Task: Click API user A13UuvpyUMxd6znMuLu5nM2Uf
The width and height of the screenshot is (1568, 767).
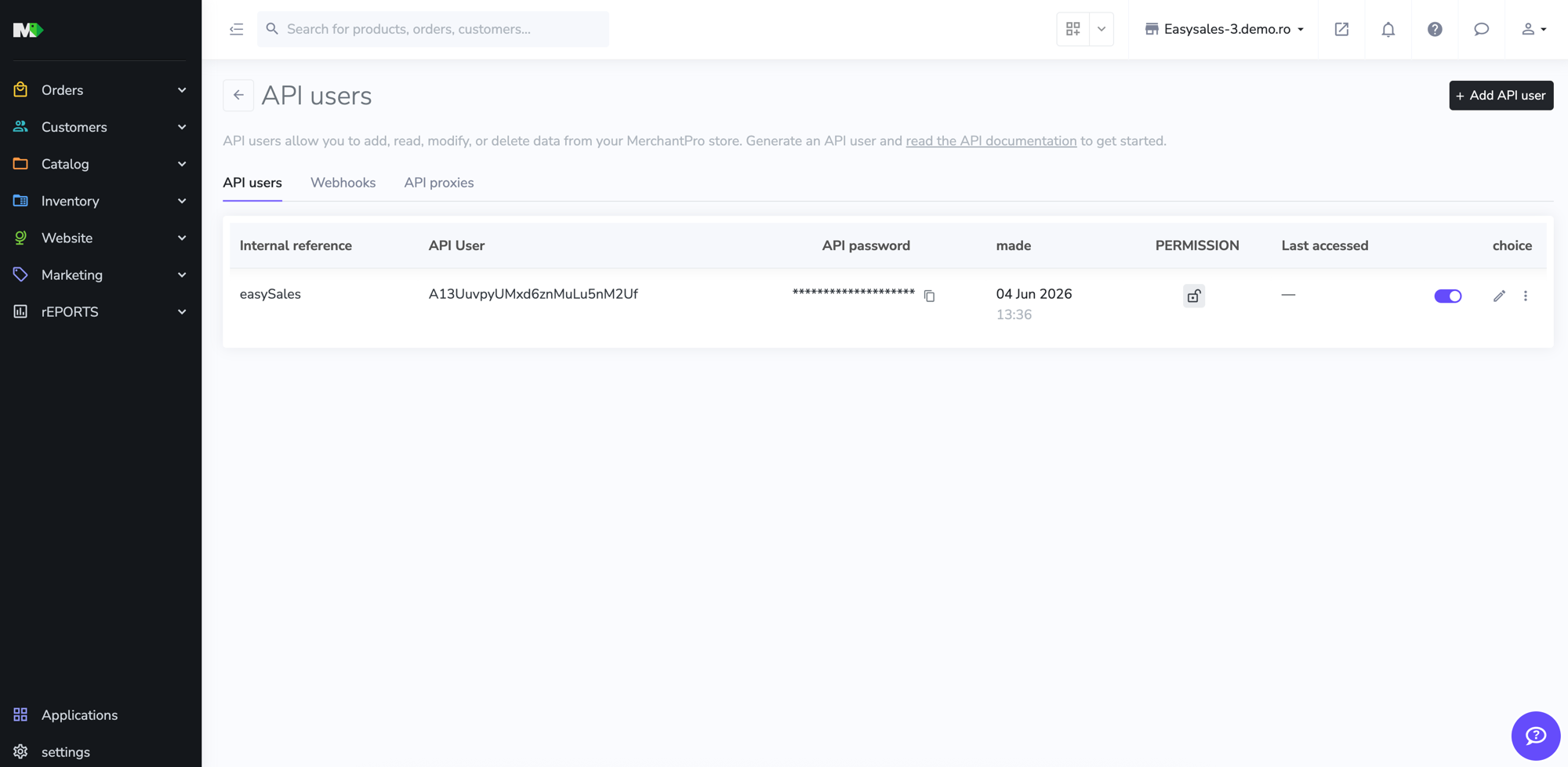Action: tap(533, 294)
